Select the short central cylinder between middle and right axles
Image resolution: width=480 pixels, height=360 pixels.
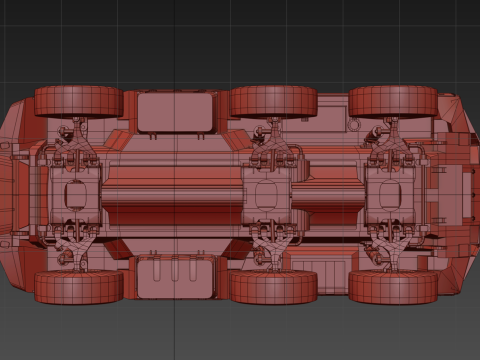(328, 197)
